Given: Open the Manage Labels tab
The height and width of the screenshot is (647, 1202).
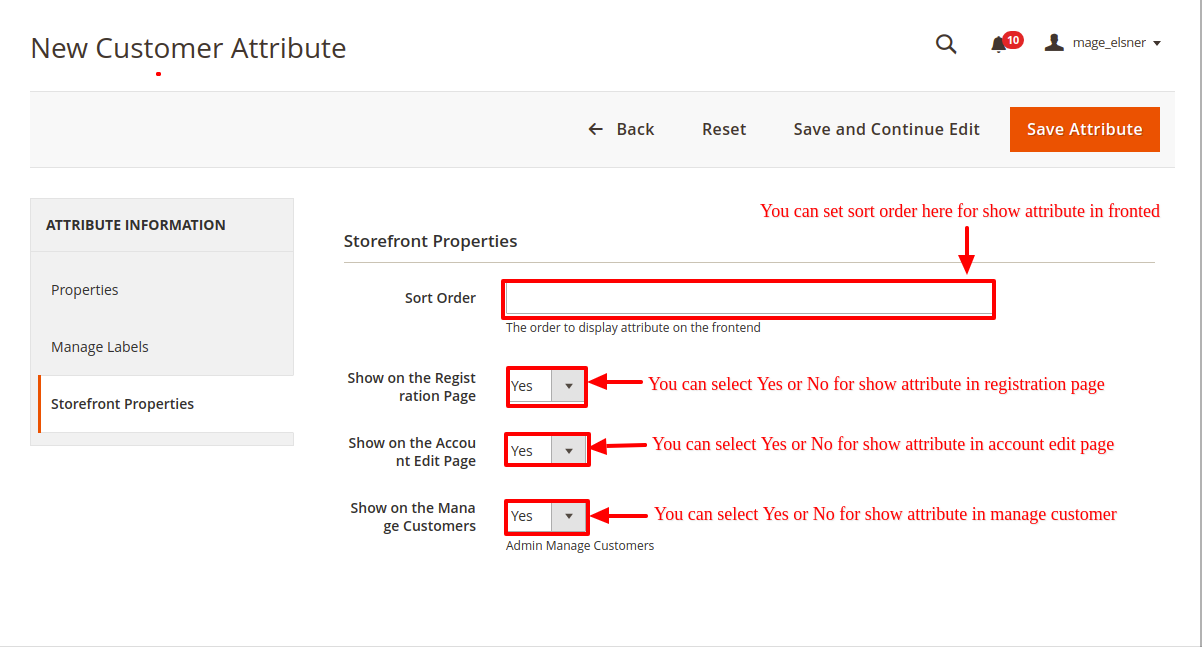Looking at the screenshot, I should [x=100, y=347].
